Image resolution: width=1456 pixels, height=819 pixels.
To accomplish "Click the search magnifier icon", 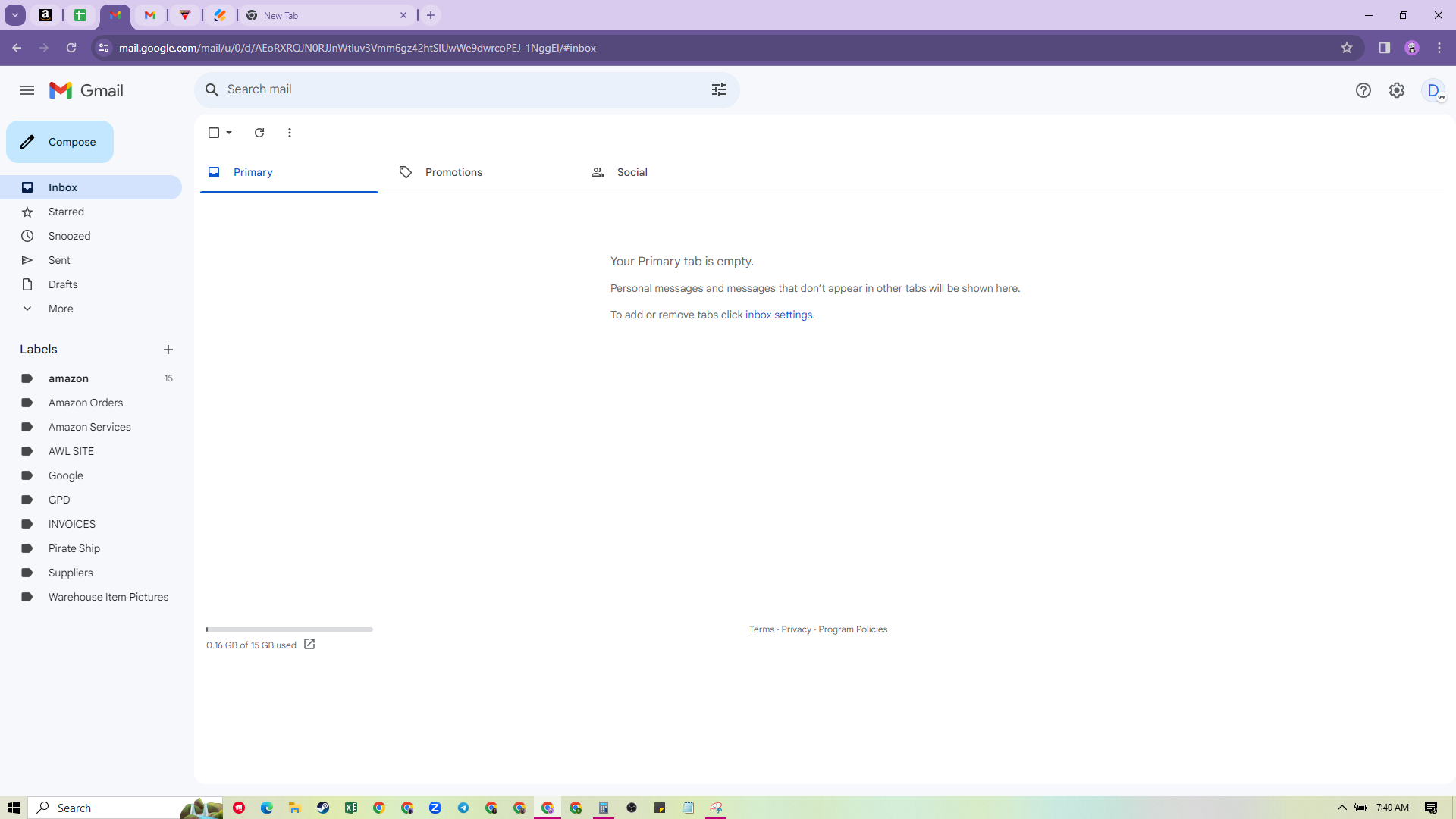I will point(212,89).
